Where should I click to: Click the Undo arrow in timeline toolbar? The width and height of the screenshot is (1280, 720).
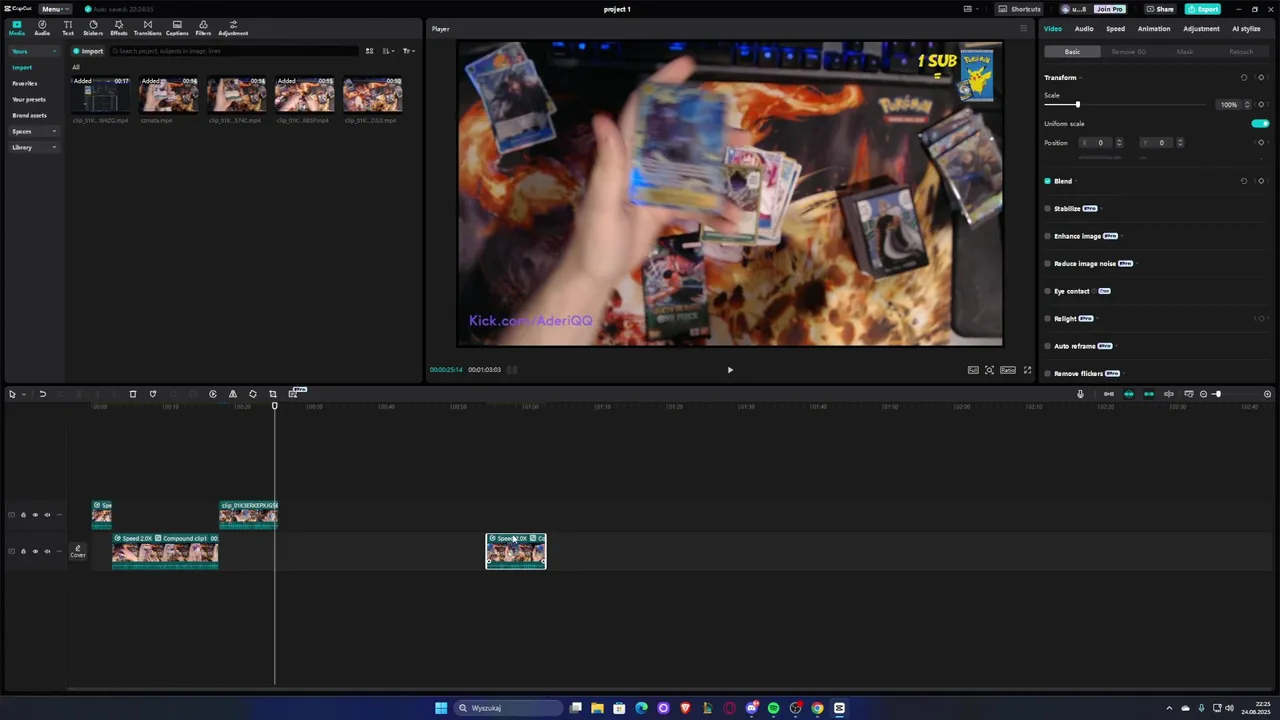coord(42,394)
